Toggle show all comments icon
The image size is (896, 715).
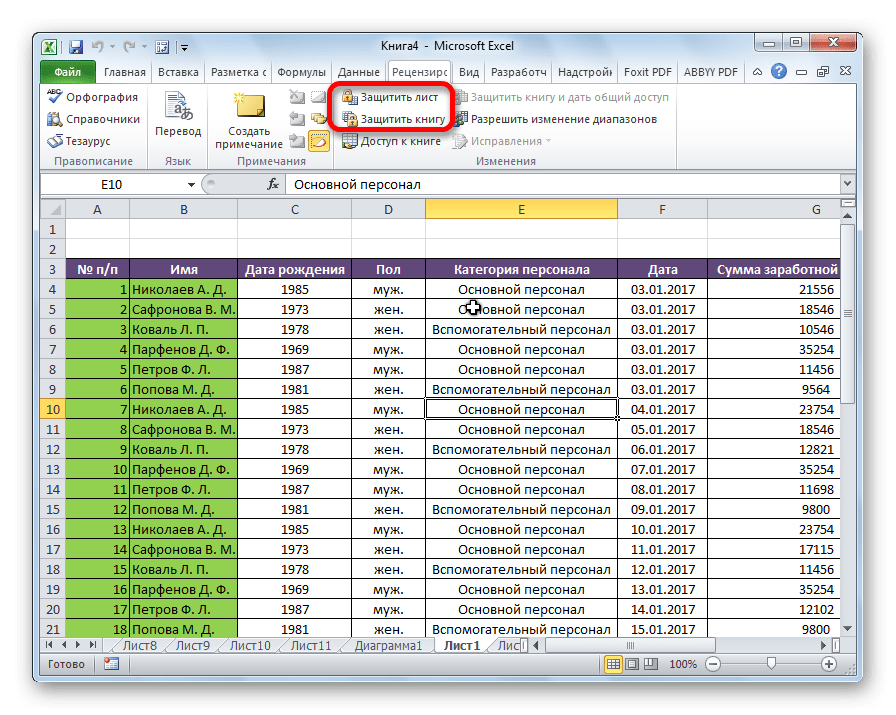[x=318, y=119]
